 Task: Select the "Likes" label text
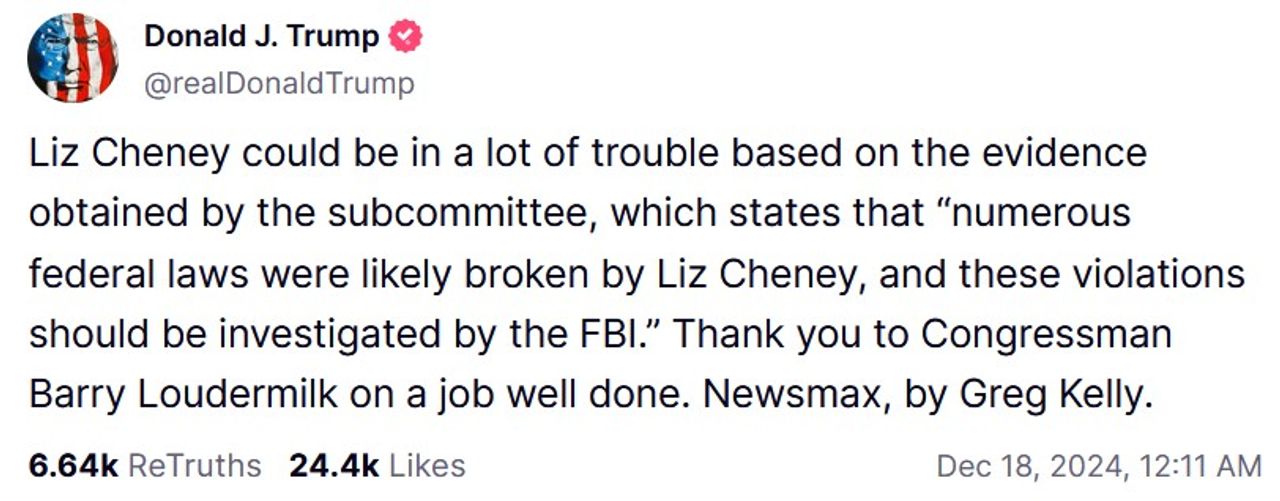pyautogui.click(x=426, y=466)
